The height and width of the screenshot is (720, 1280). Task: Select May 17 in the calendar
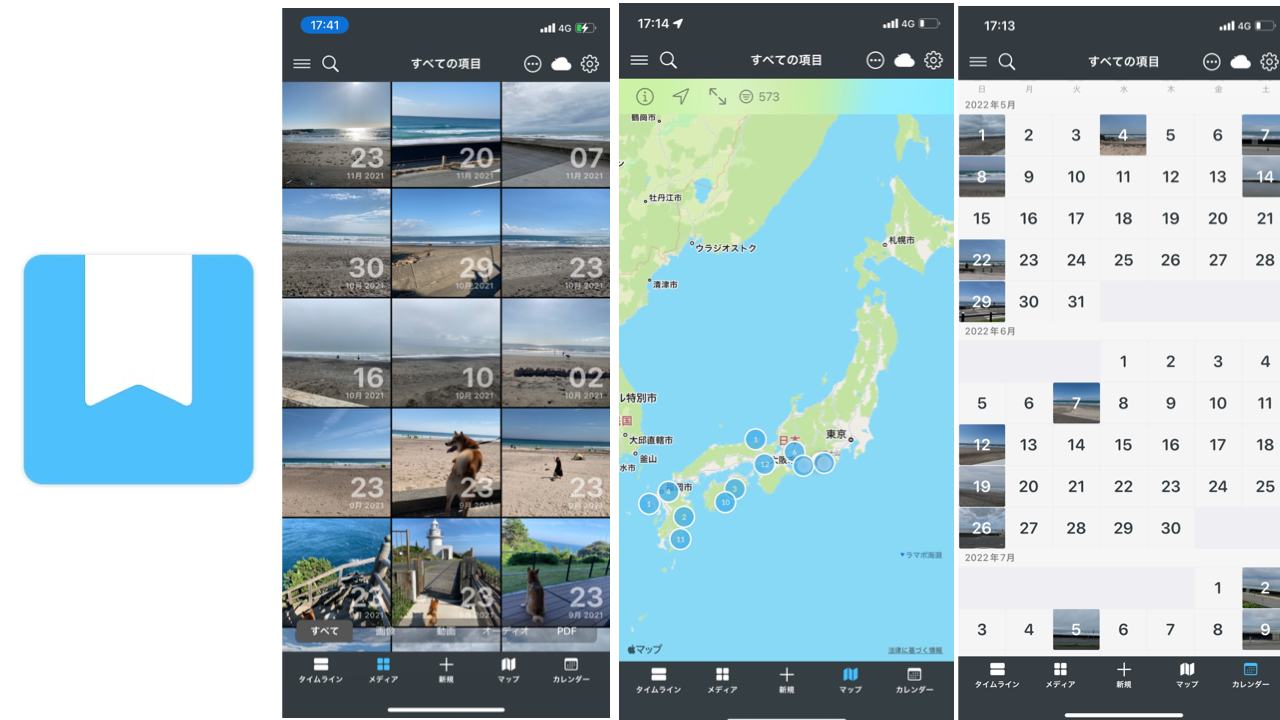(1076, 218)
